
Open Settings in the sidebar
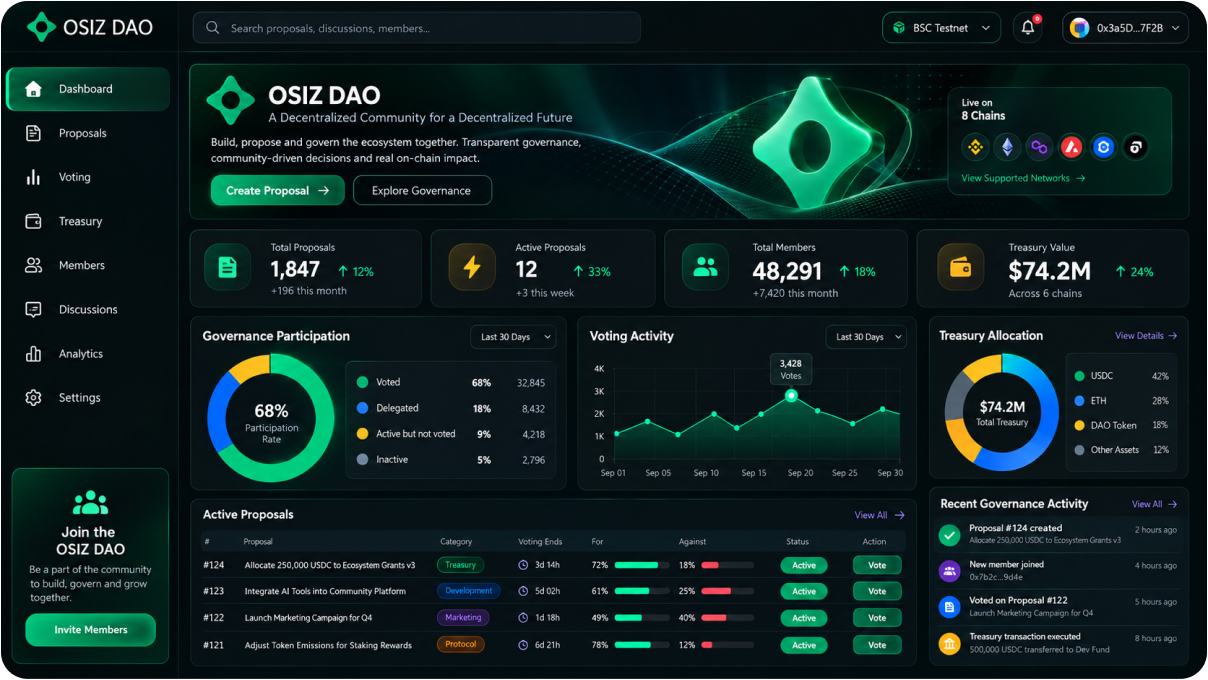pyautogui.click(x=88, y=397)
